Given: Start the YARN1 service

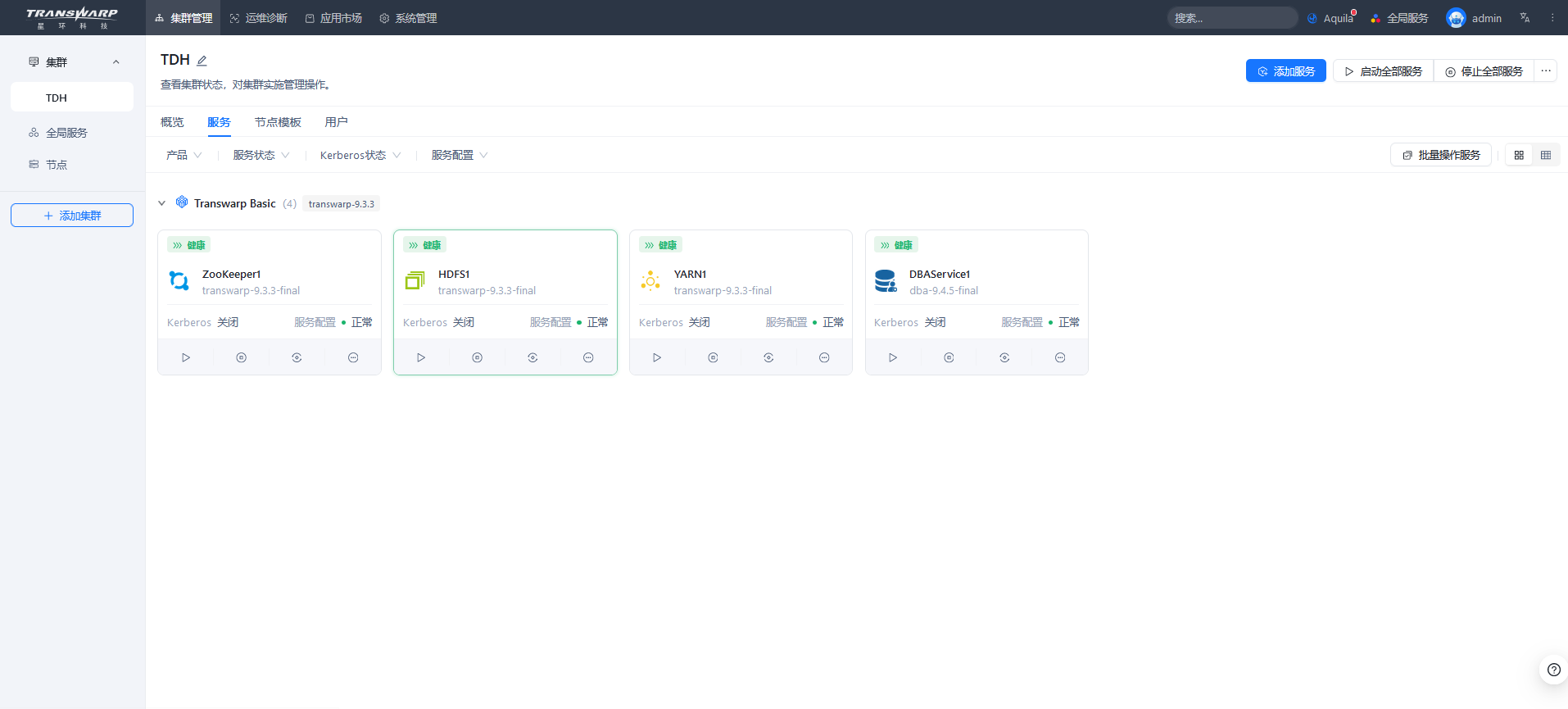Looking at the screenshot, I should (657, 357).
